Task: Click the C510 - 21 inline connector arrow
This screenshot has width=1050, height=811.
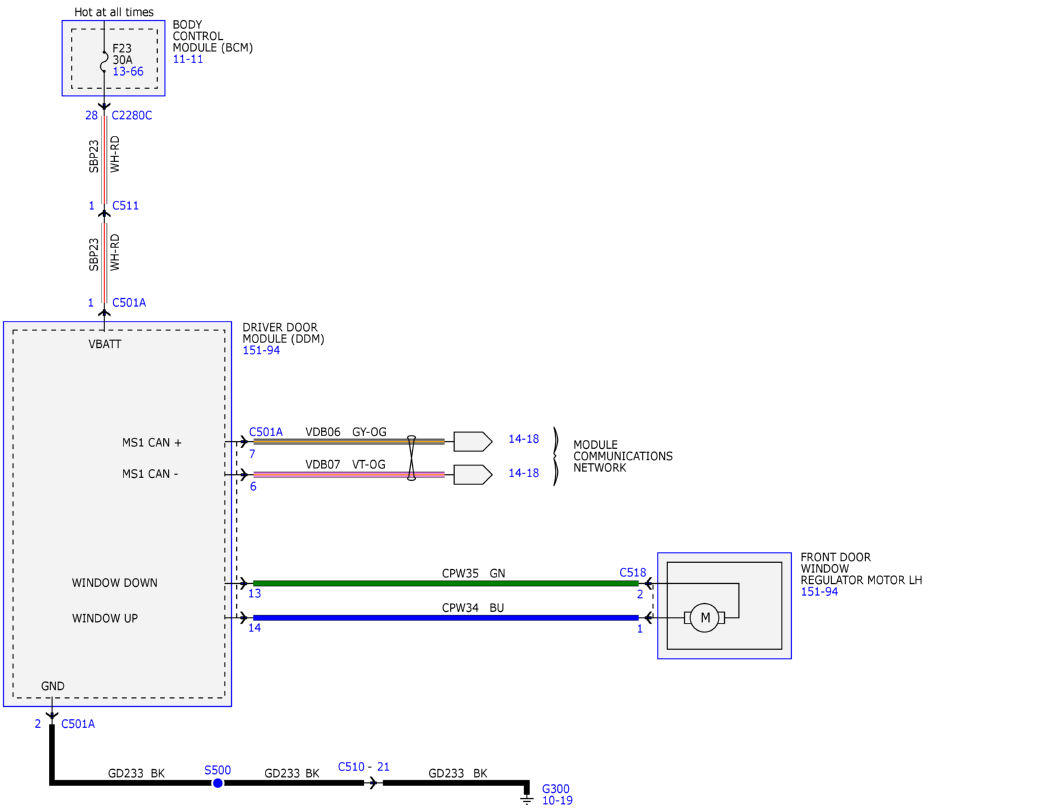Action: (x=374, y=783)
